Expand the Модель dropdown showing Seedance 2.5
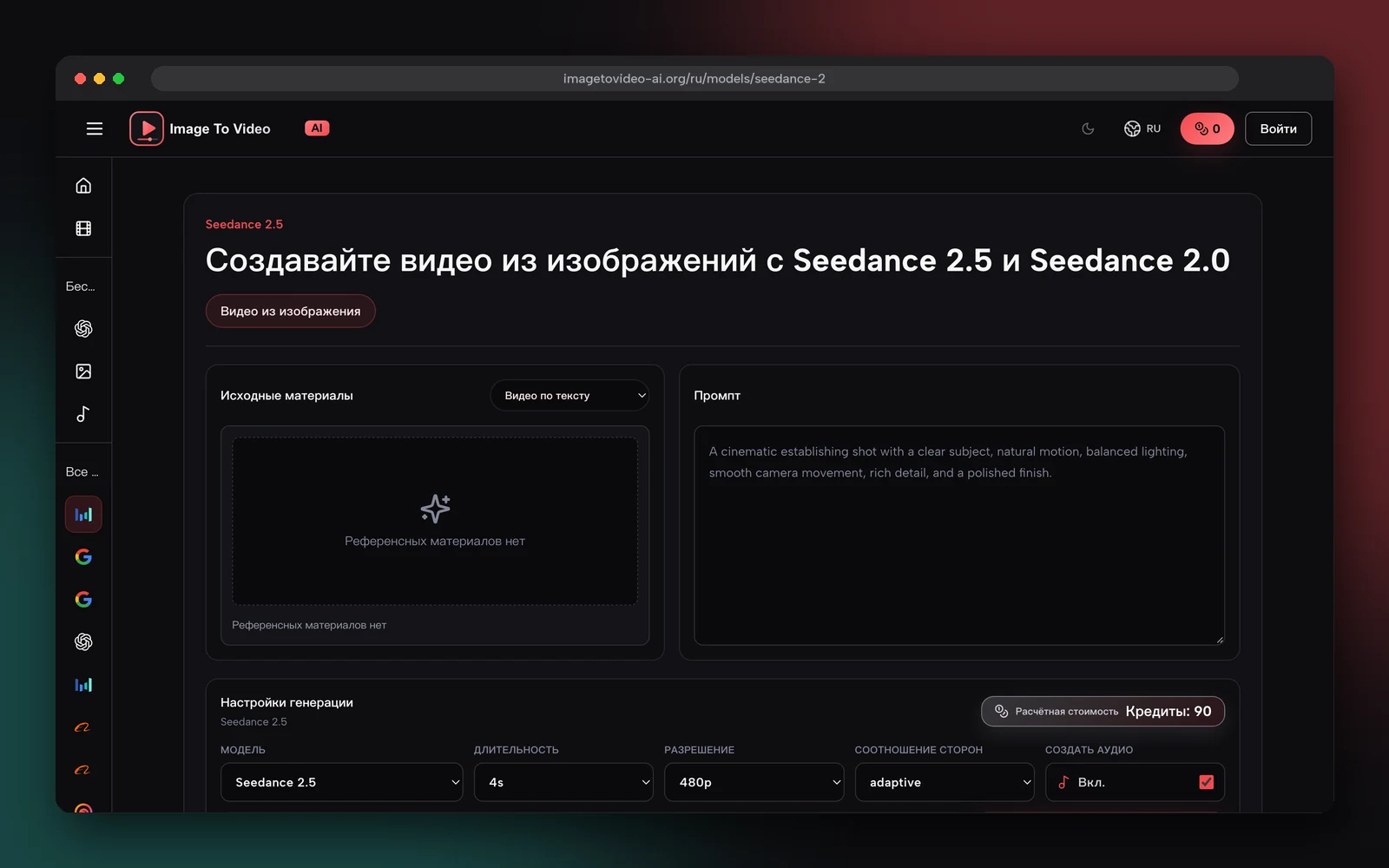This screenshot has height=868, width=1389. point(342,782)
